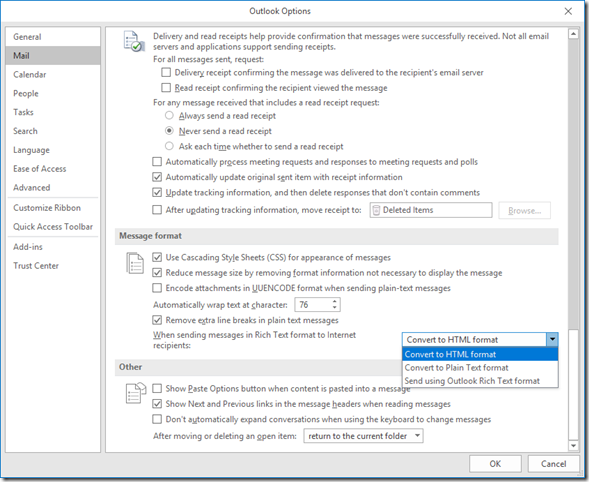Enable Delivery receipt confirming message delivered
This screenshot has width=589, height=482.
tap(166, 72)
